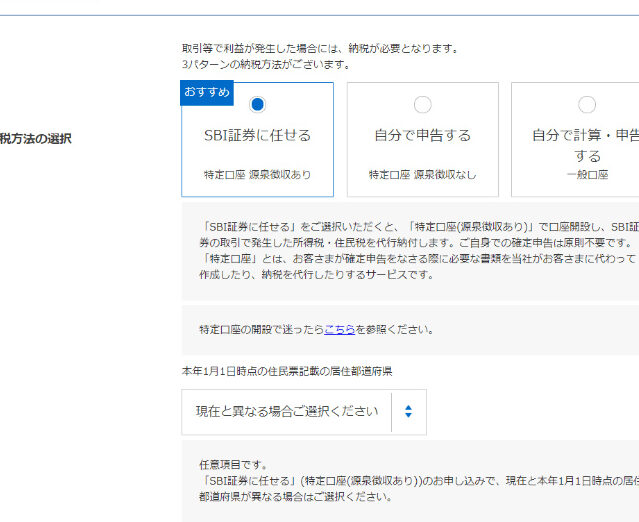Choose the 自分で計算・申告する radio button
The height and width of the screenshot is (522, 639).
click(x=587, y=104)
